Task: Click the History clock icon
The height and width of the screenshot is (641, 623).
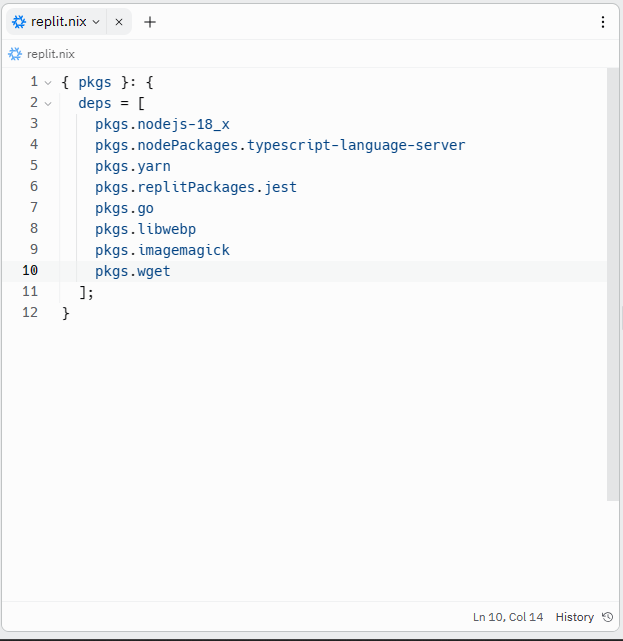Action: [607, 617]
